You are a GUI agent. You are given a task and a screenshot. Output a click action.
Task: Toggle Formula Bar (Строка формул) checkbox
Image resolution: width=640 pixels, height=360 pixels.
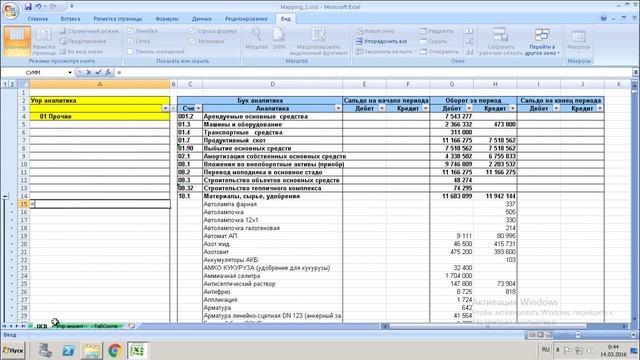pyautogui.click(x=192, y=31)
